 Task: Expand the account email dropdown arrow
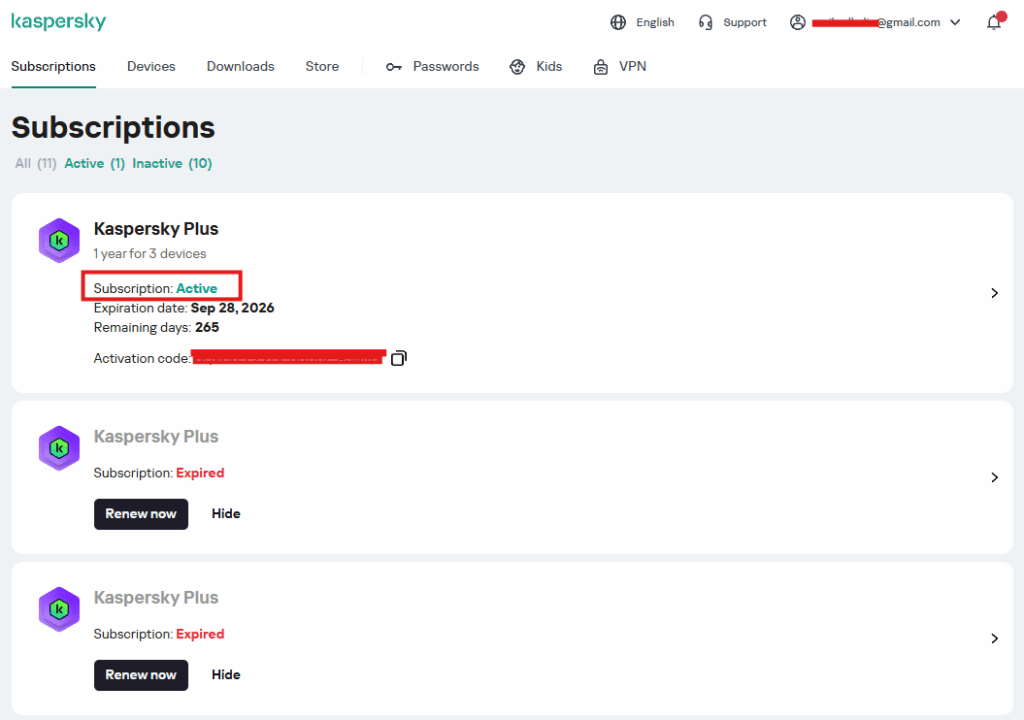click(x=955, y=22)
